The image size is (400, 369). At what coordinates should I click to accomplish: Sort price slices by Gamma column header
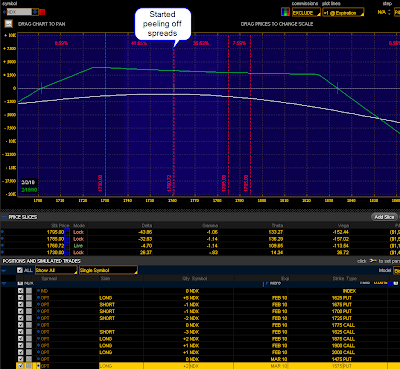[210, 226]
